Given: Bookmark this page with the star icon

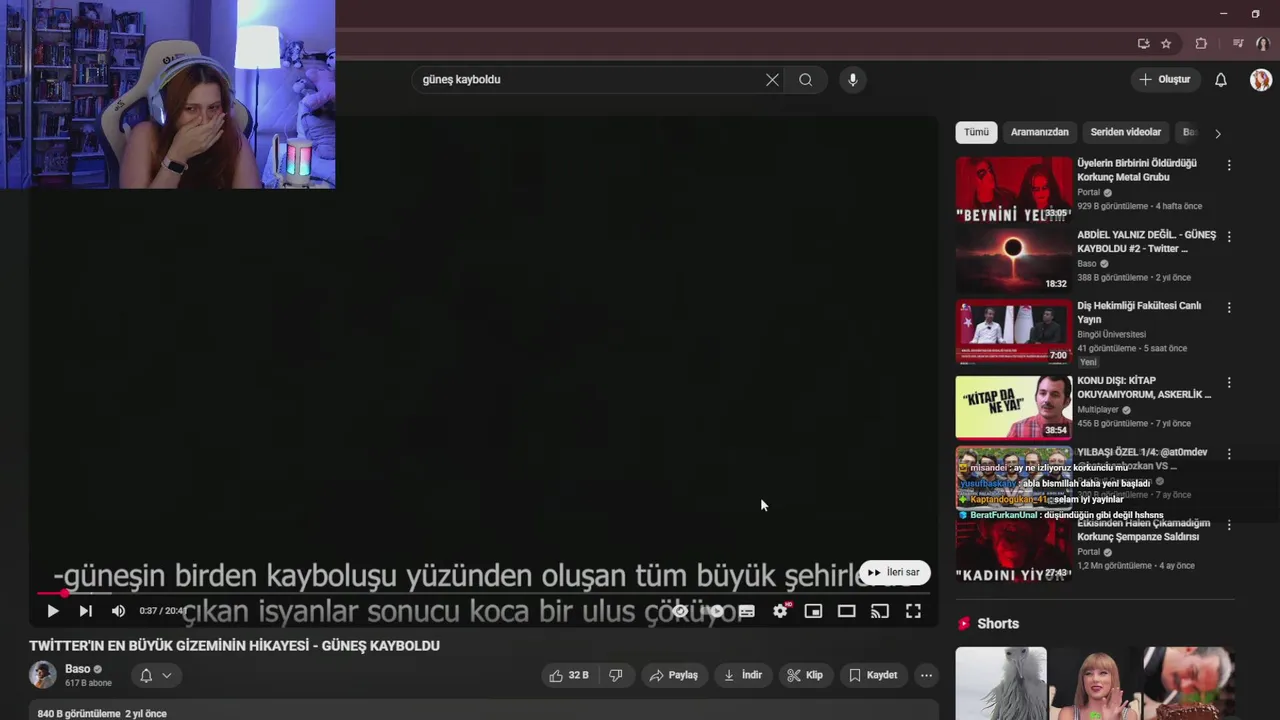Looking at the screenshot, I should (x=1166, y=44).
